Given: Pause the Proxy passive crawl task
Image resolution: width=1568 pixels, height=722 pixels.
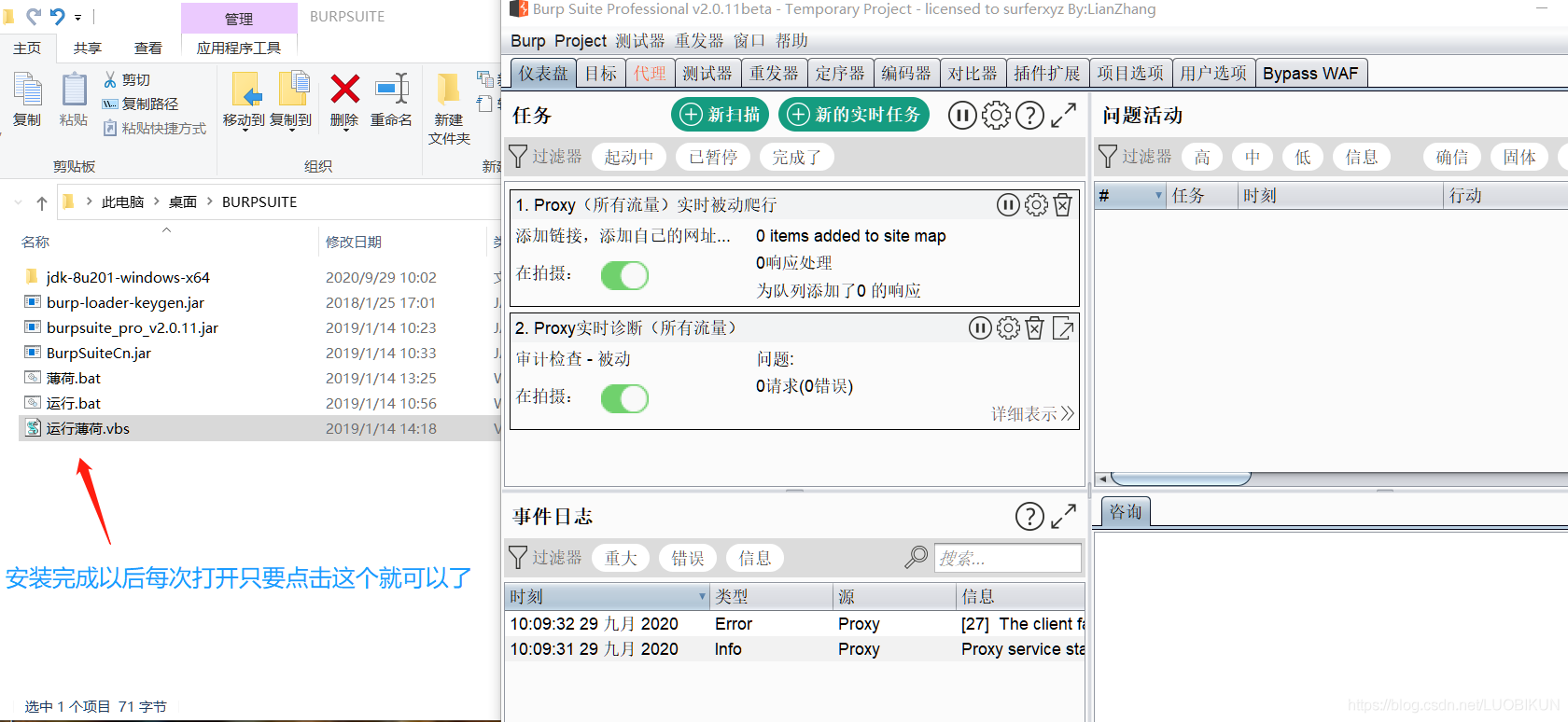Looking at the screenshot, I should click(1008, 205).
